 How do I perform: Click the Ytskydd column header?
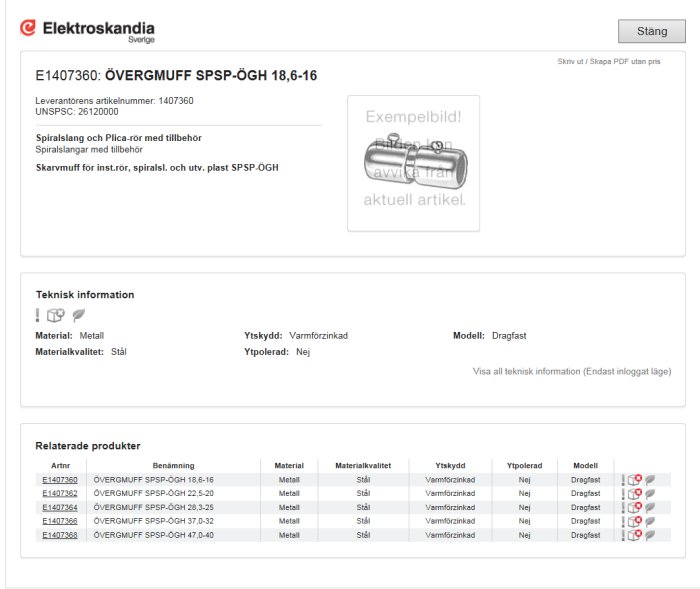[x=450, y=466]
